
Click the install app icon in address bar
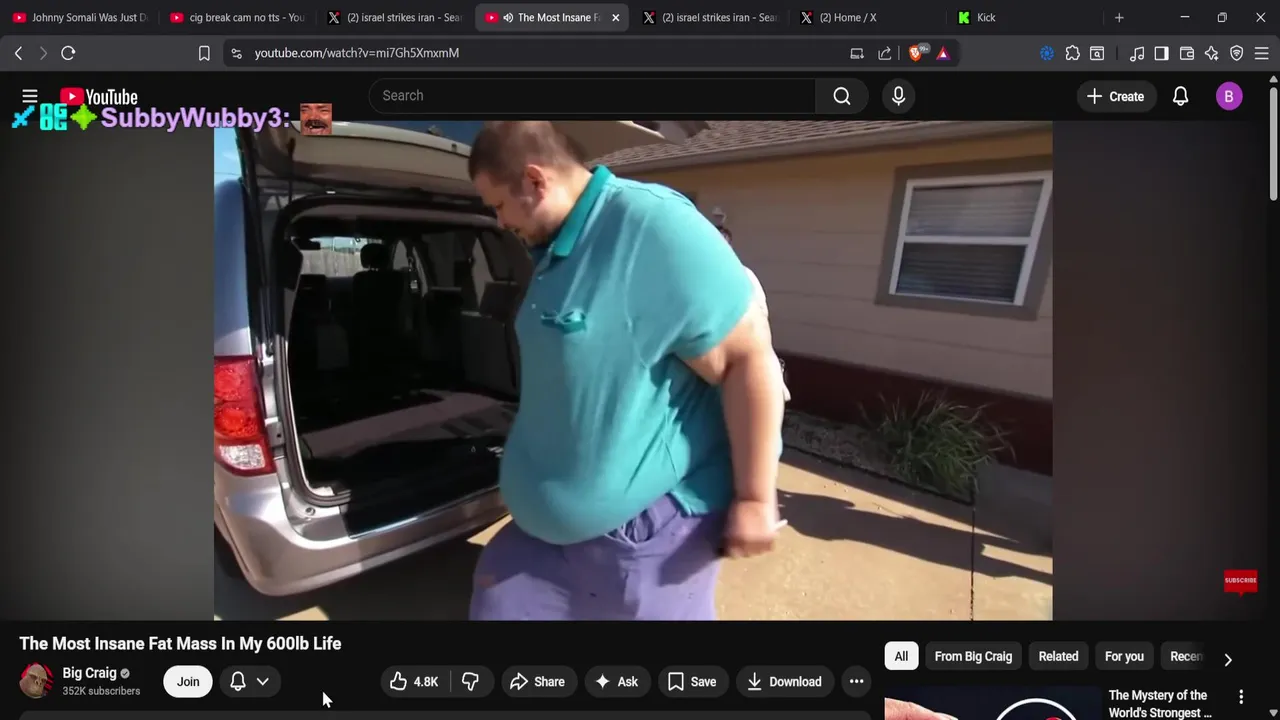857,53
